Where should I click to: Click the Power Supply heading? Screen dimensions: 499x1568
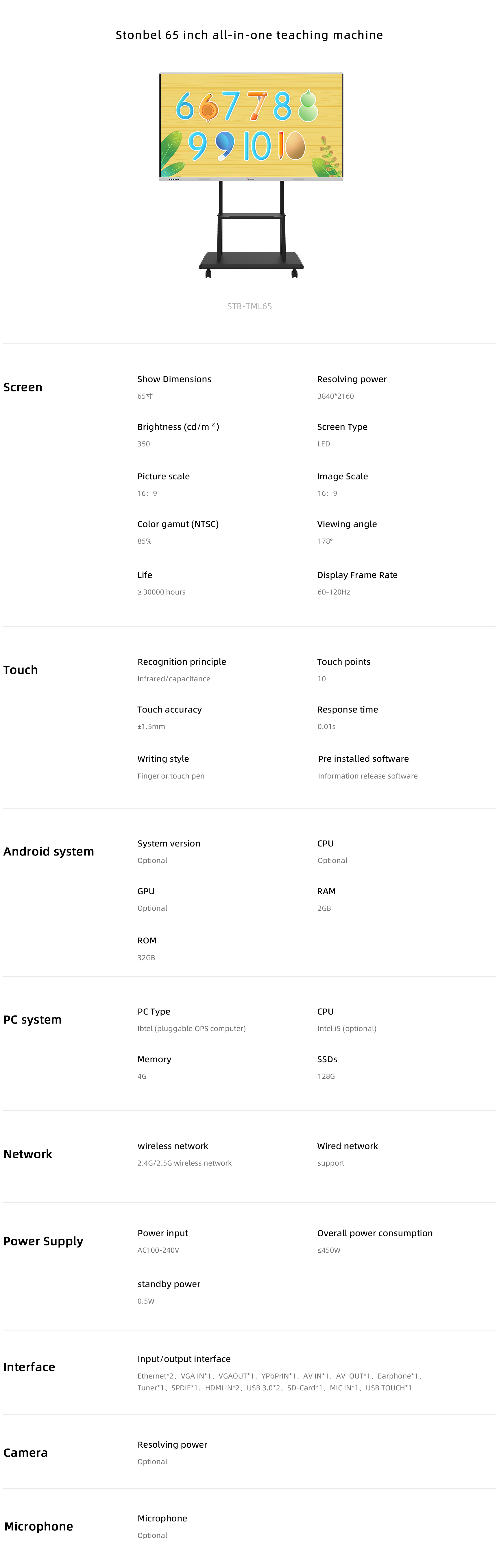point(43,1242)
